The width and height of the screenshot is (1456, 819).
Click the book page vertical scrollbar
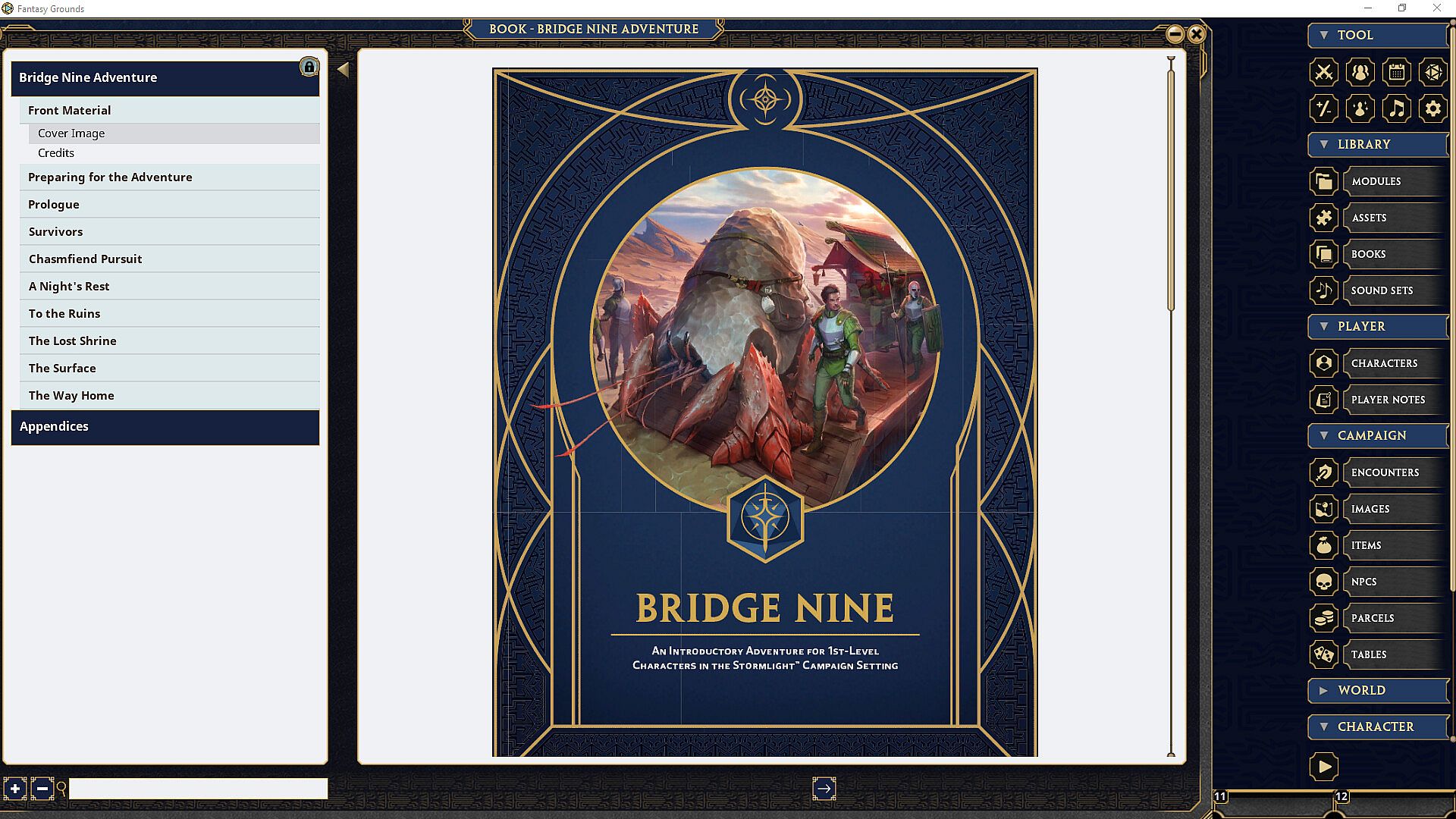tap(1171, 190)
